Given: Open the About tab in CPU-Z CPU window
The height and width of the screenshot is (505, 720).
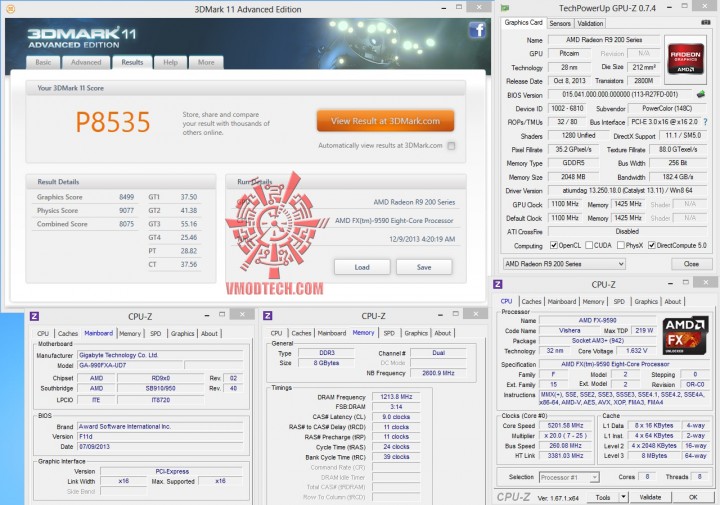Looking at the screenshot, I should (672, 302).
